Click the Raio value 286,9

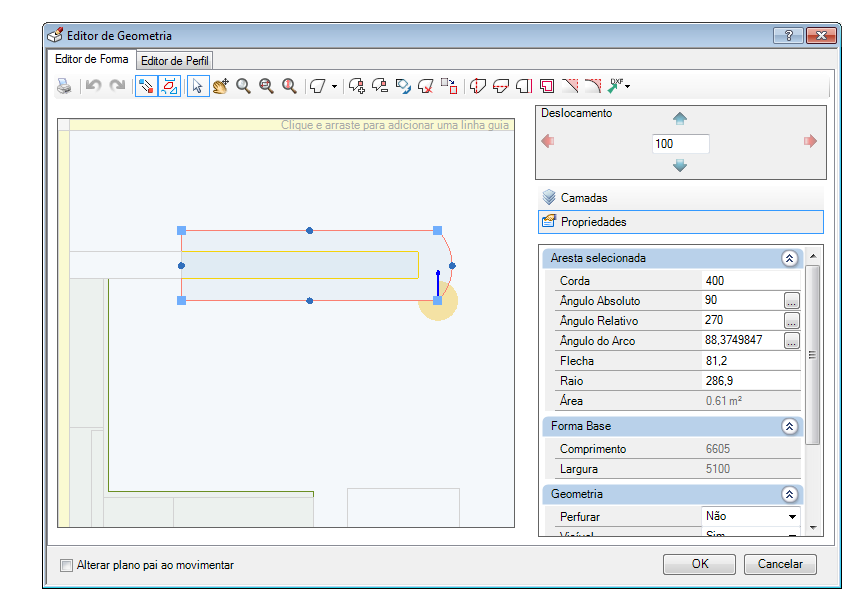751,381
